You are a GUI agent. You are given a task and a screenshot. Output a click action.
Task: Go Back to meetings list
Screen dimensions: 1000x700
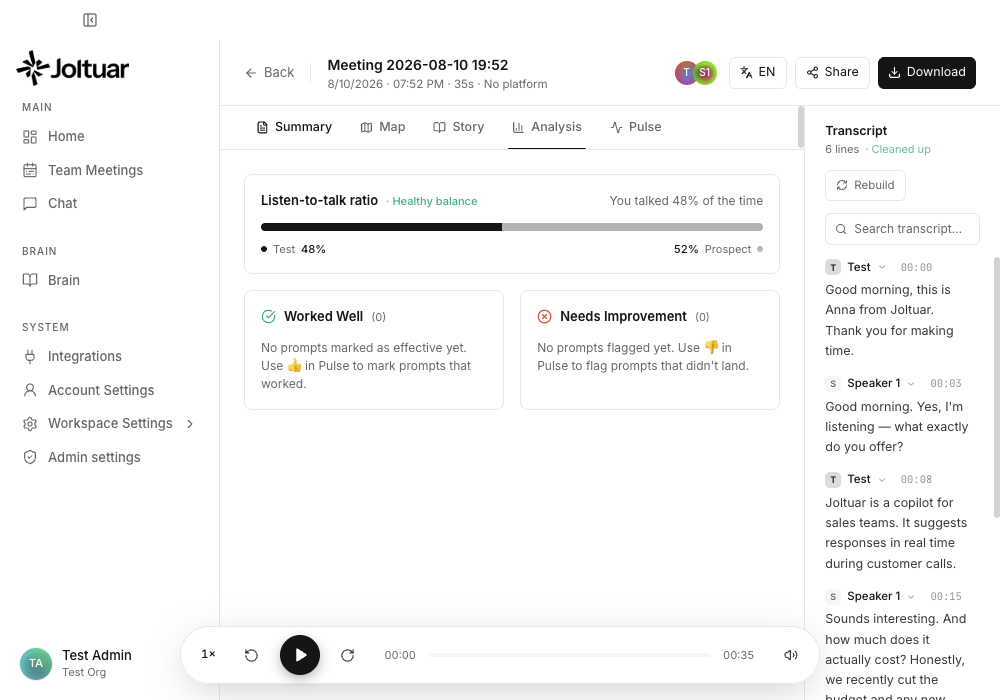pyautogui.click(x=270, y=73)
